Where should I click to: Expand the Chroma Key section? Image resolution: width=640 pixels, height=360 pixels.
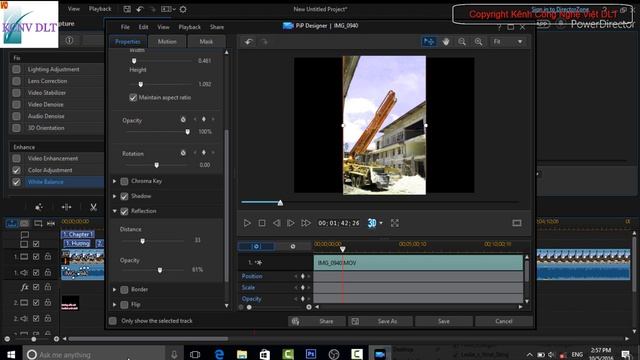tap(115, 181)
